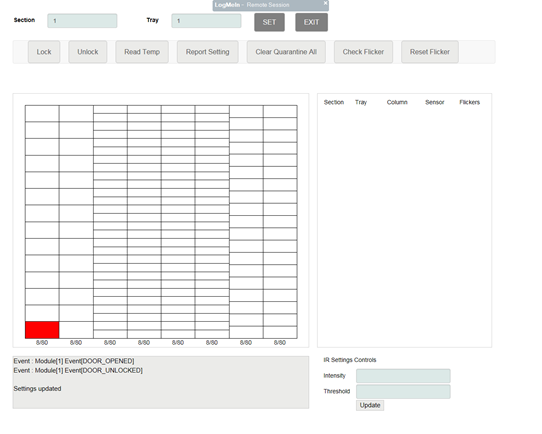The image size is (542, 434).
Task: Click the Column header in the flicker table
Action: 397,102
